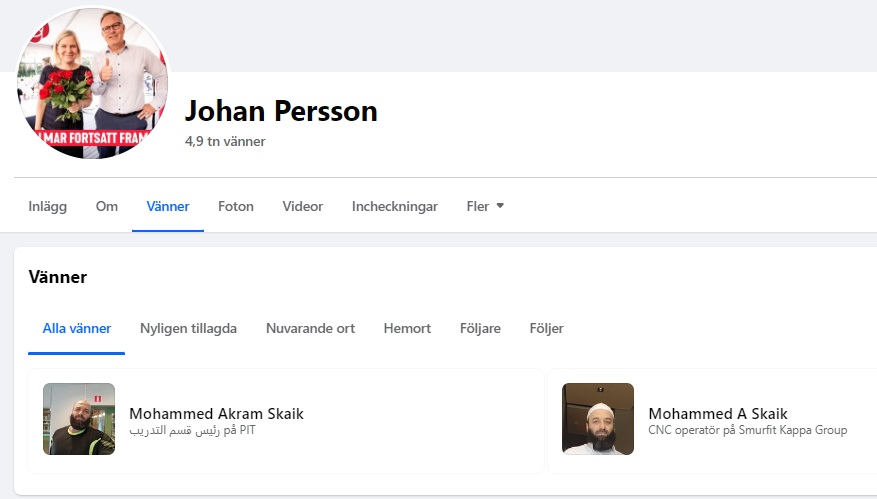Open the Videor tab
877x499 pixels.
[303, 207]
